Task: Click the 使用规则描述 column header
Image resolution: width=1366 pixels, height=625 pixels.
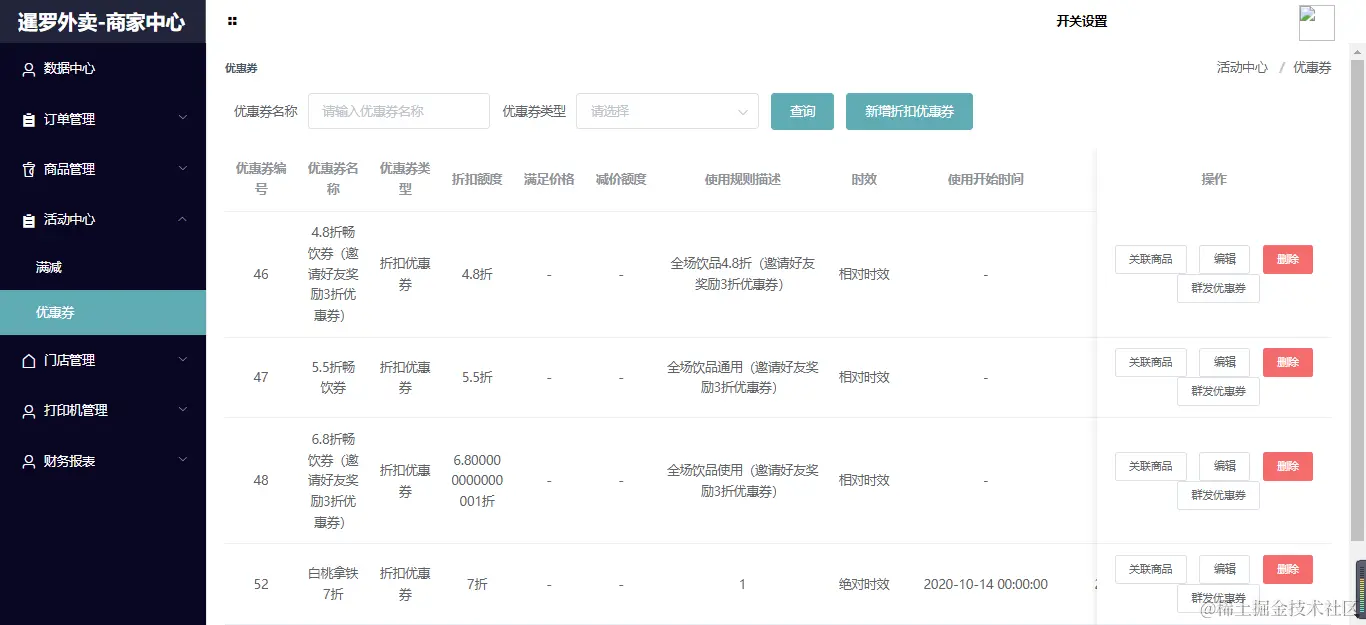Action: coord(742,179)
